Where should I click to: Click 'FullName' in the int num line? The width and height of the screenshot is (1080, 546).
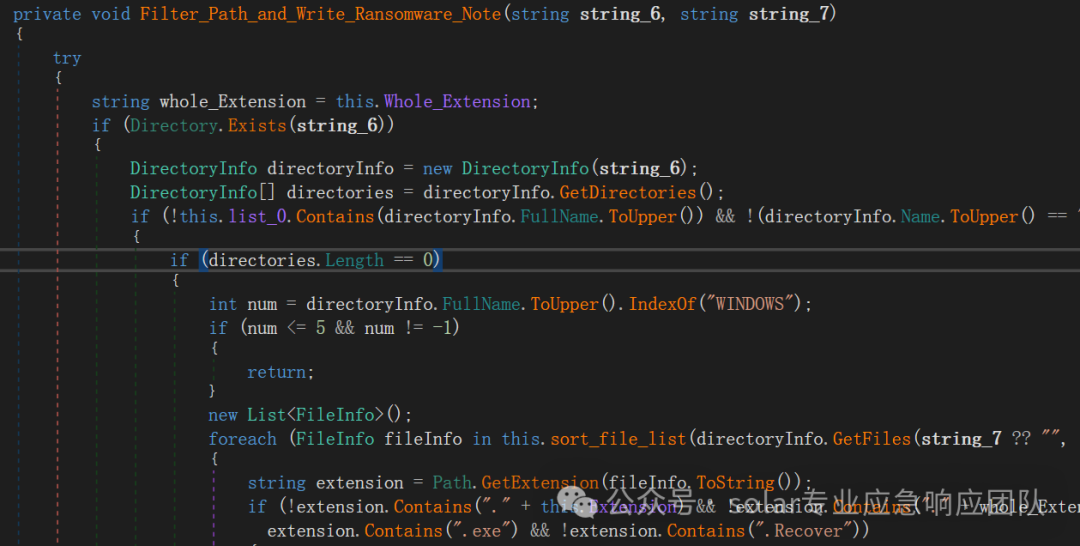coord(481,304)
